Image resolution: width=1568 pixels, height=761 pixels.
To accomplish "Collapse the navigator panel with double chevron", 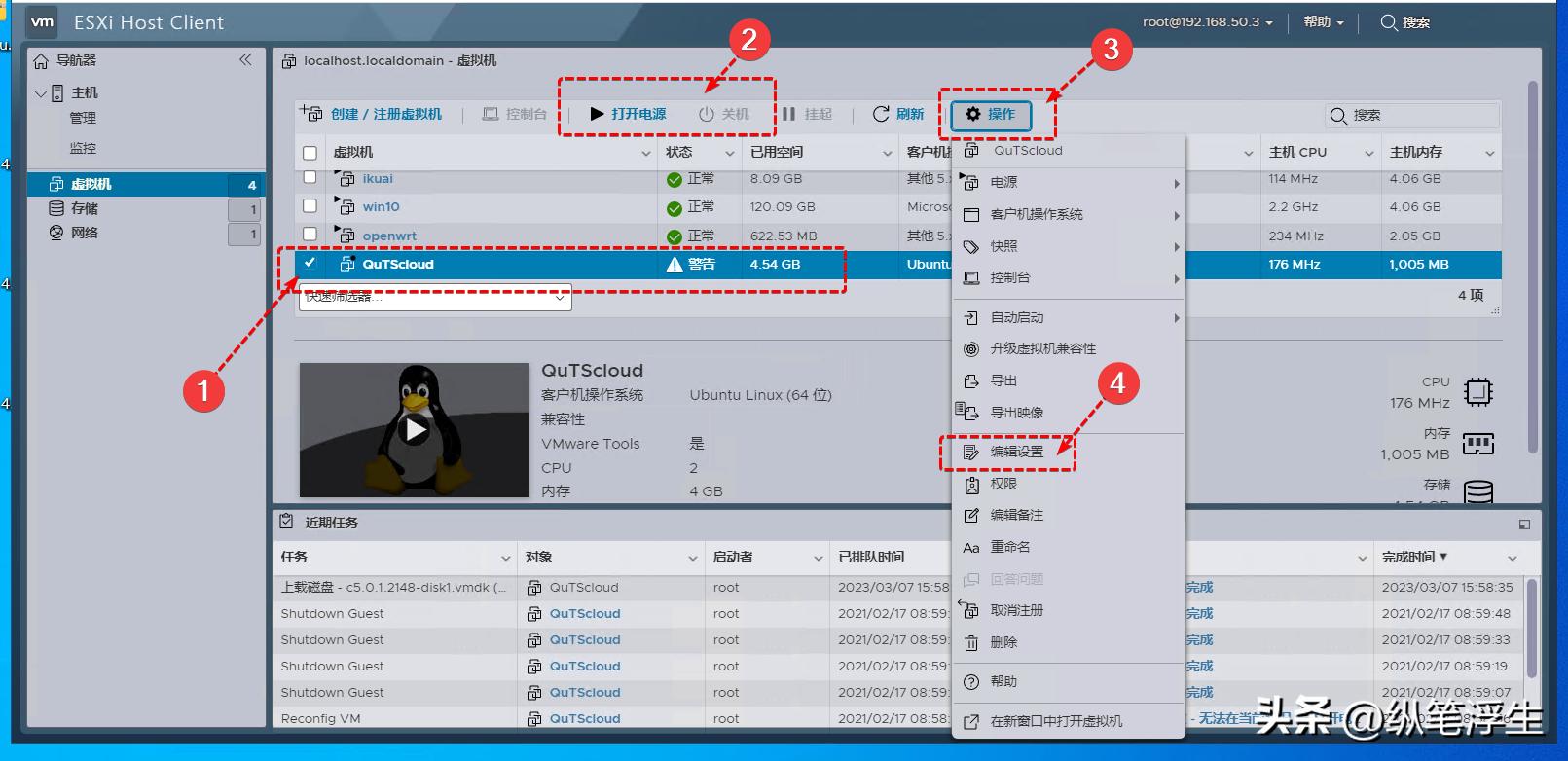I will coord(245,60).
